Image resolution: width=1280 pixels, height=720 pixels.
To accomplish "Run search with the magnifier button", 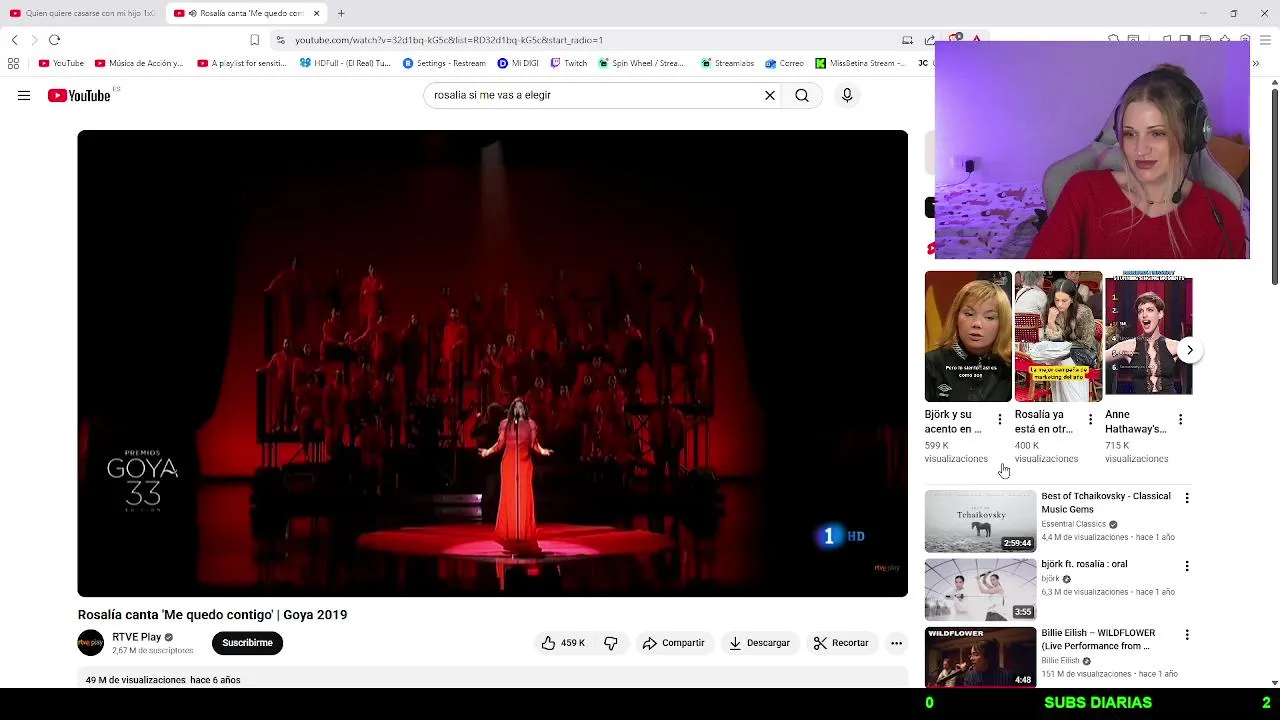I will 802,95.
